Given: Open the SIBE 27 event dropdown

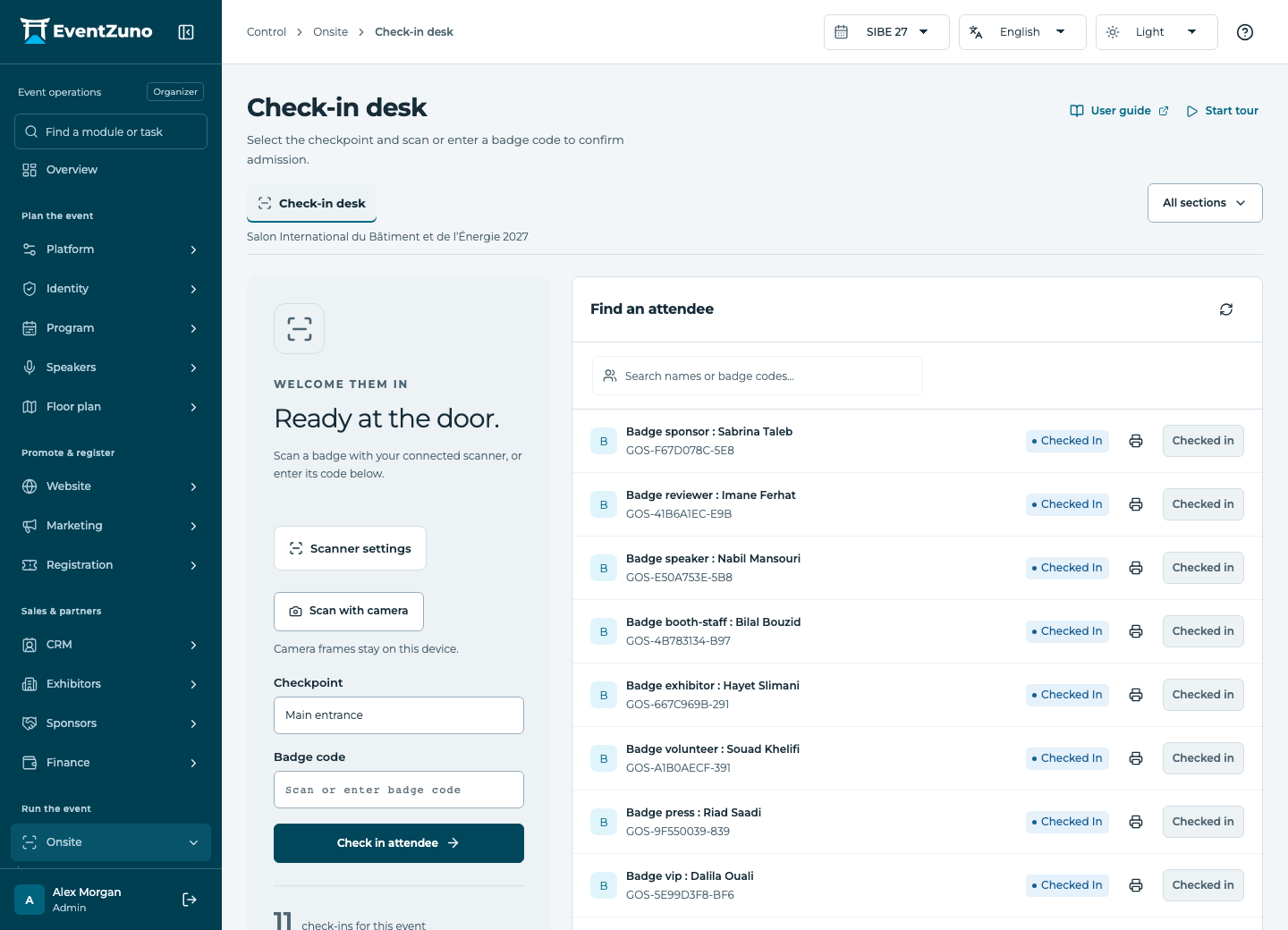Looking at the screenshot, I should click(x=886, y=32).
